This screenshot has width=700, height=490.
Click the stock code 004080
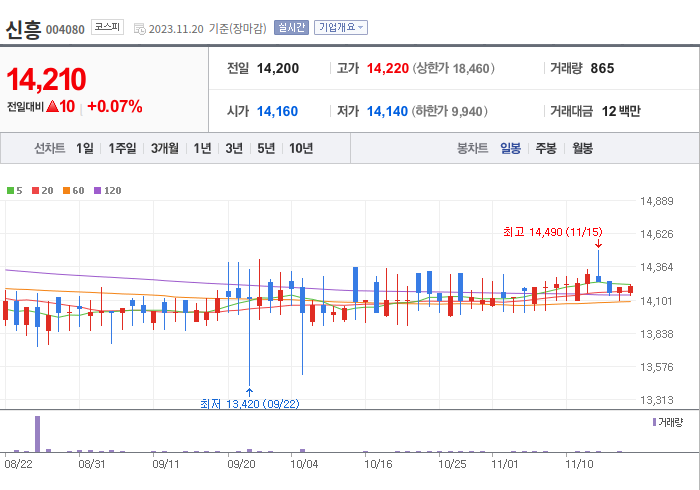point(65,30)
